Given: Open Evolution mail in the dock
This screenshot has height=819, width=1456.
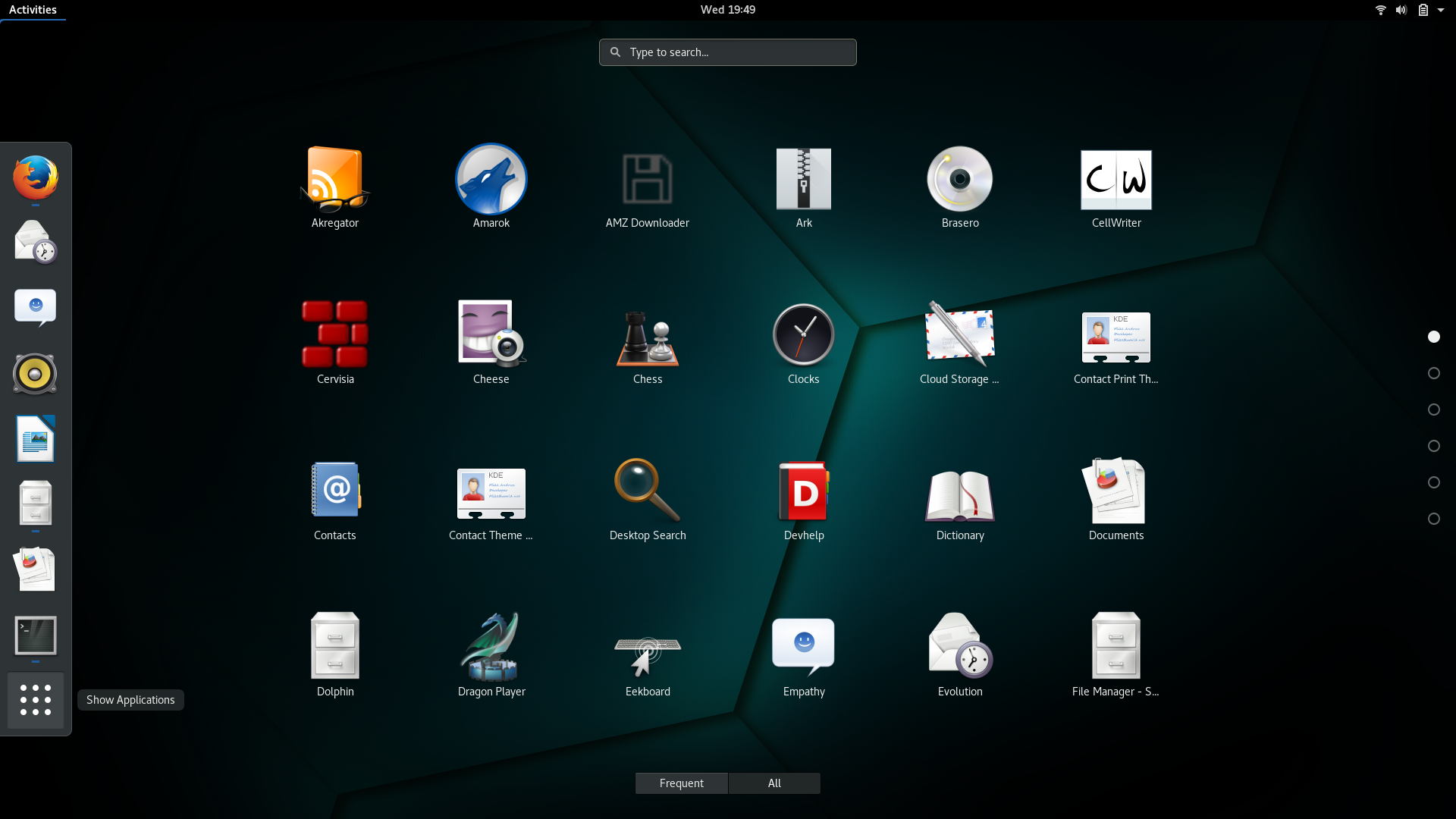Looking at the screenshot, I should coord(36,243).
